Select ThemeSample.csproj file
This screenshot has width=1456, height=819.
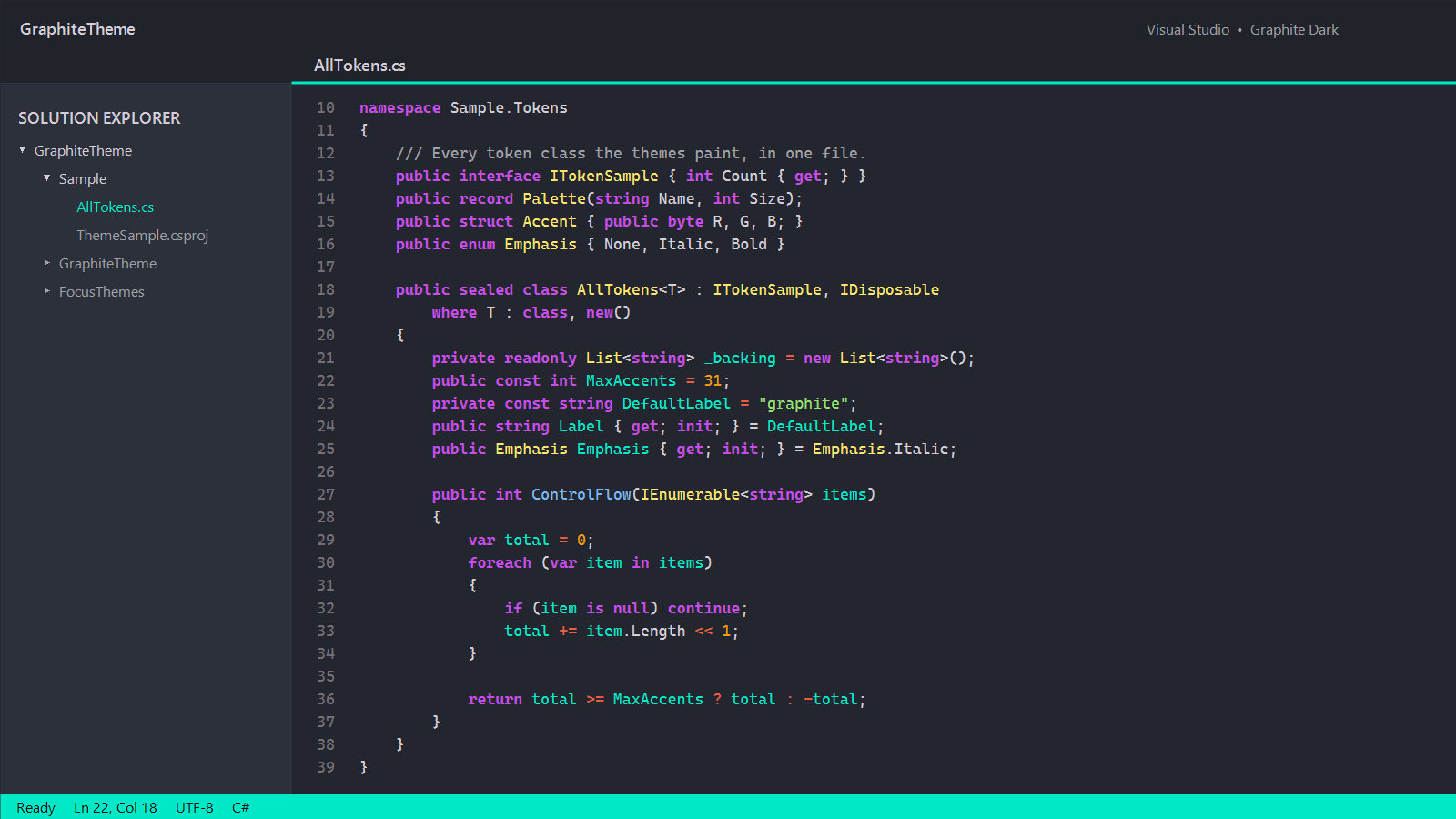(143, 236)
